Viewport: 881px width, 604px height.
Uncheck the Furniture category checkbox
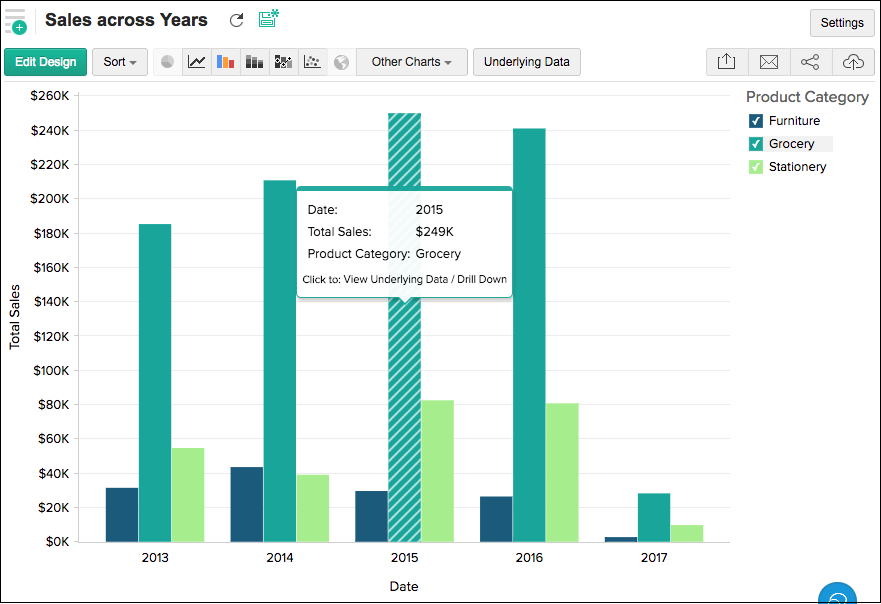pyautogui.click(x=756, y=121)
